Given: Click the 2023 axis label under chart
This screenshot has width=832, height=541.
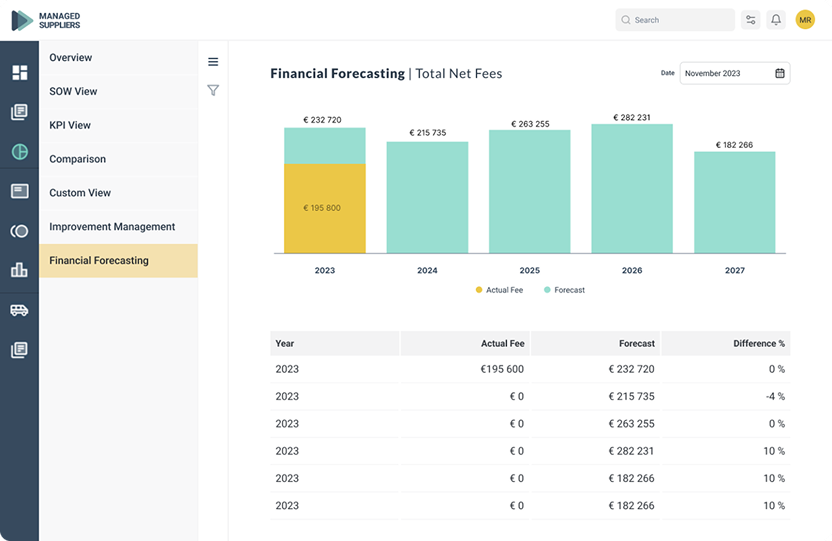Looking at the screenshot, I should pyautogui.click(x=325, y=270).
